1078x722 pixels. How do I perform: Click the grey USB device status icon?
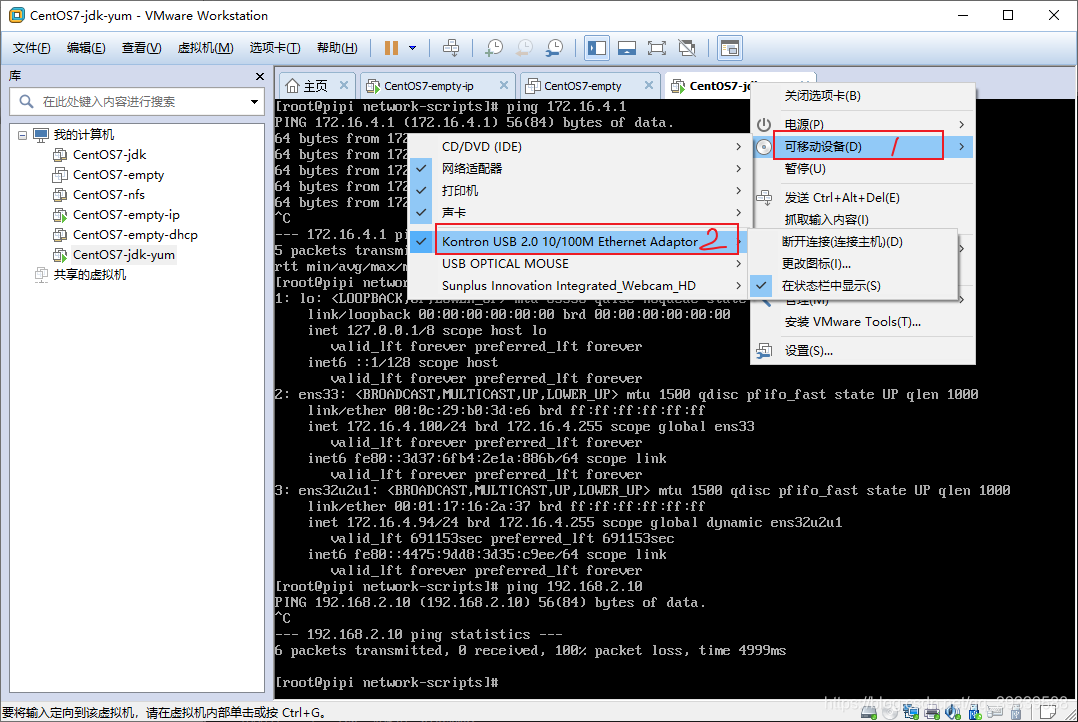(x=1016, y=712)
